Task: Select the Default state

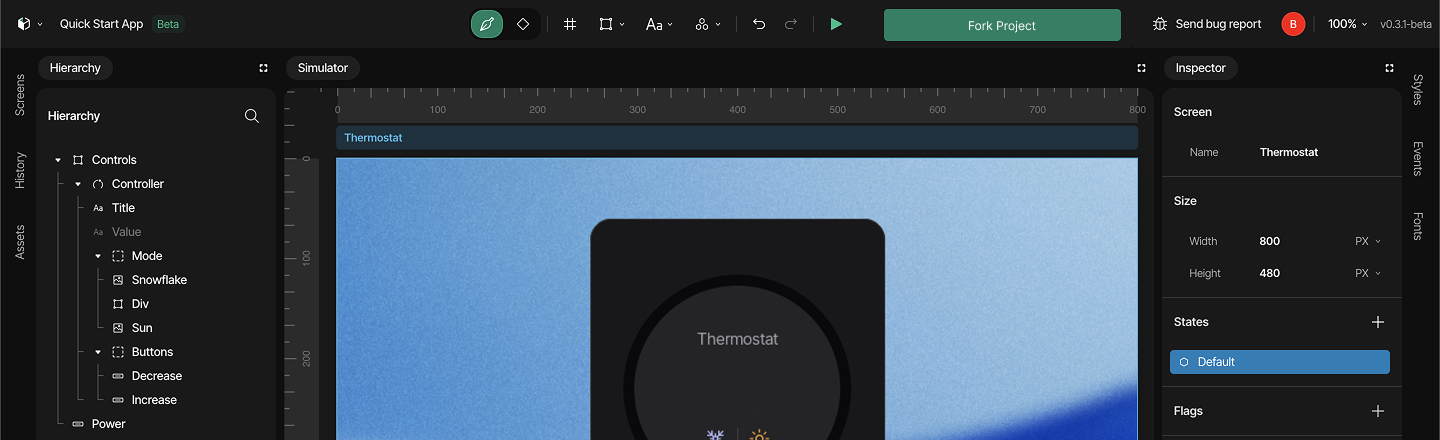Action: click(1280, 362)
